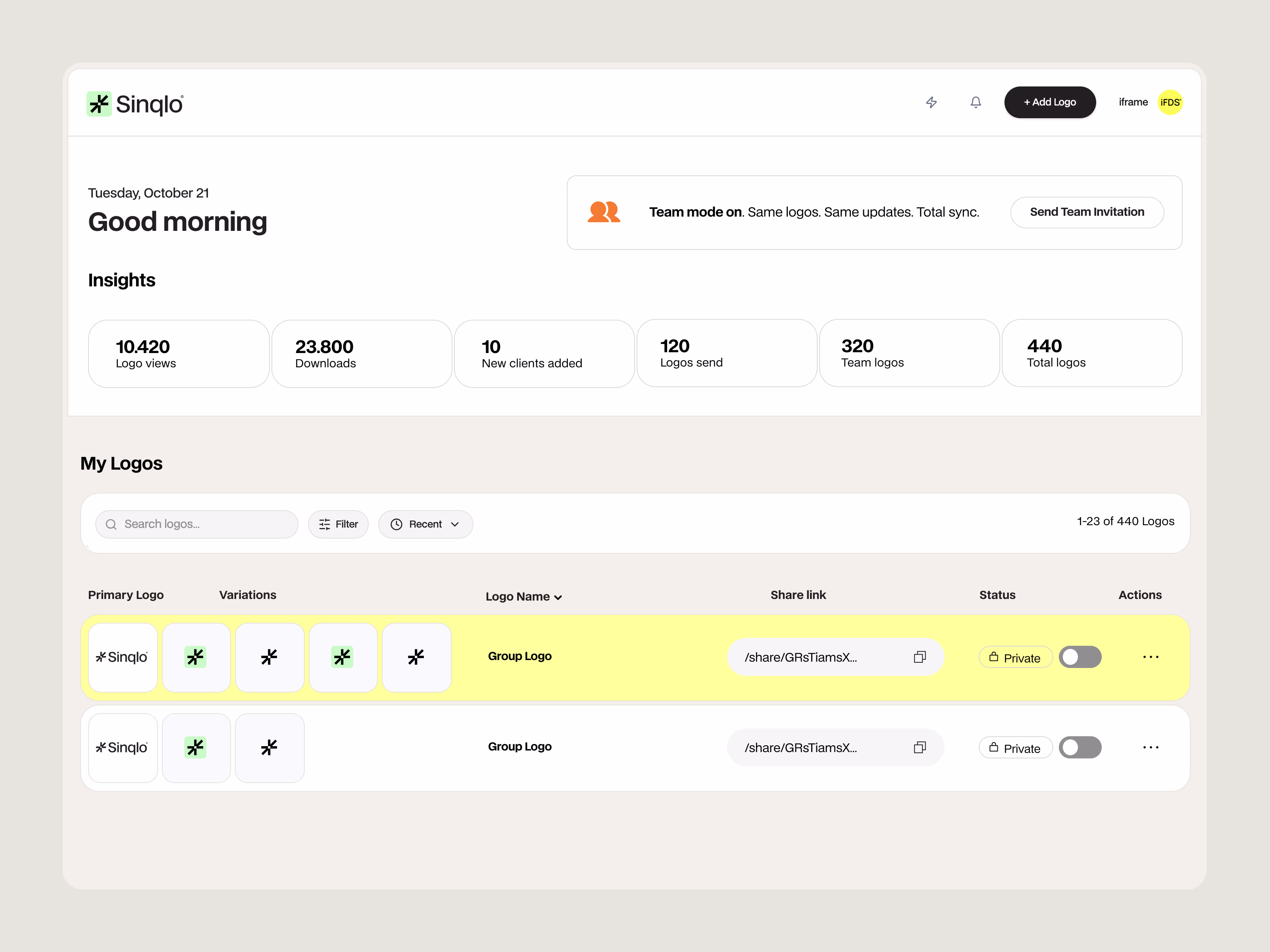
Task: Click Private lock badge in first row
Action: click(x=1015, y=658)
